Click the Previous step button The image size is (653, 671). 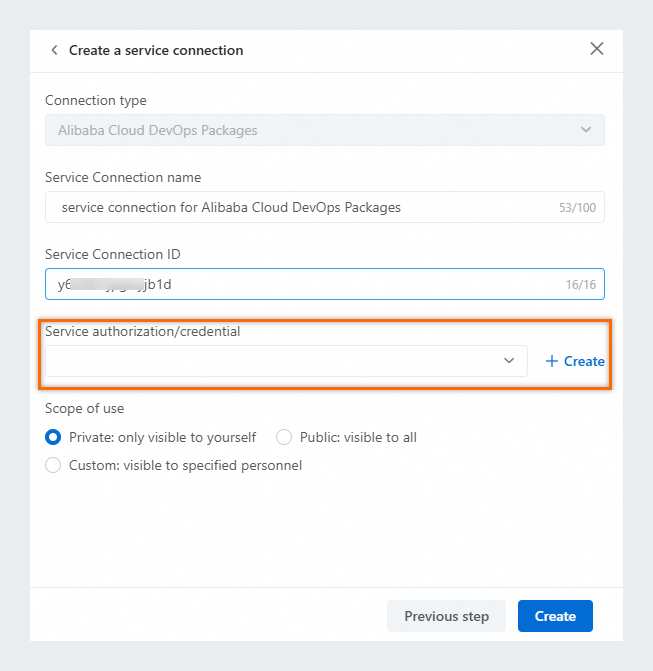tap(446, 616)
